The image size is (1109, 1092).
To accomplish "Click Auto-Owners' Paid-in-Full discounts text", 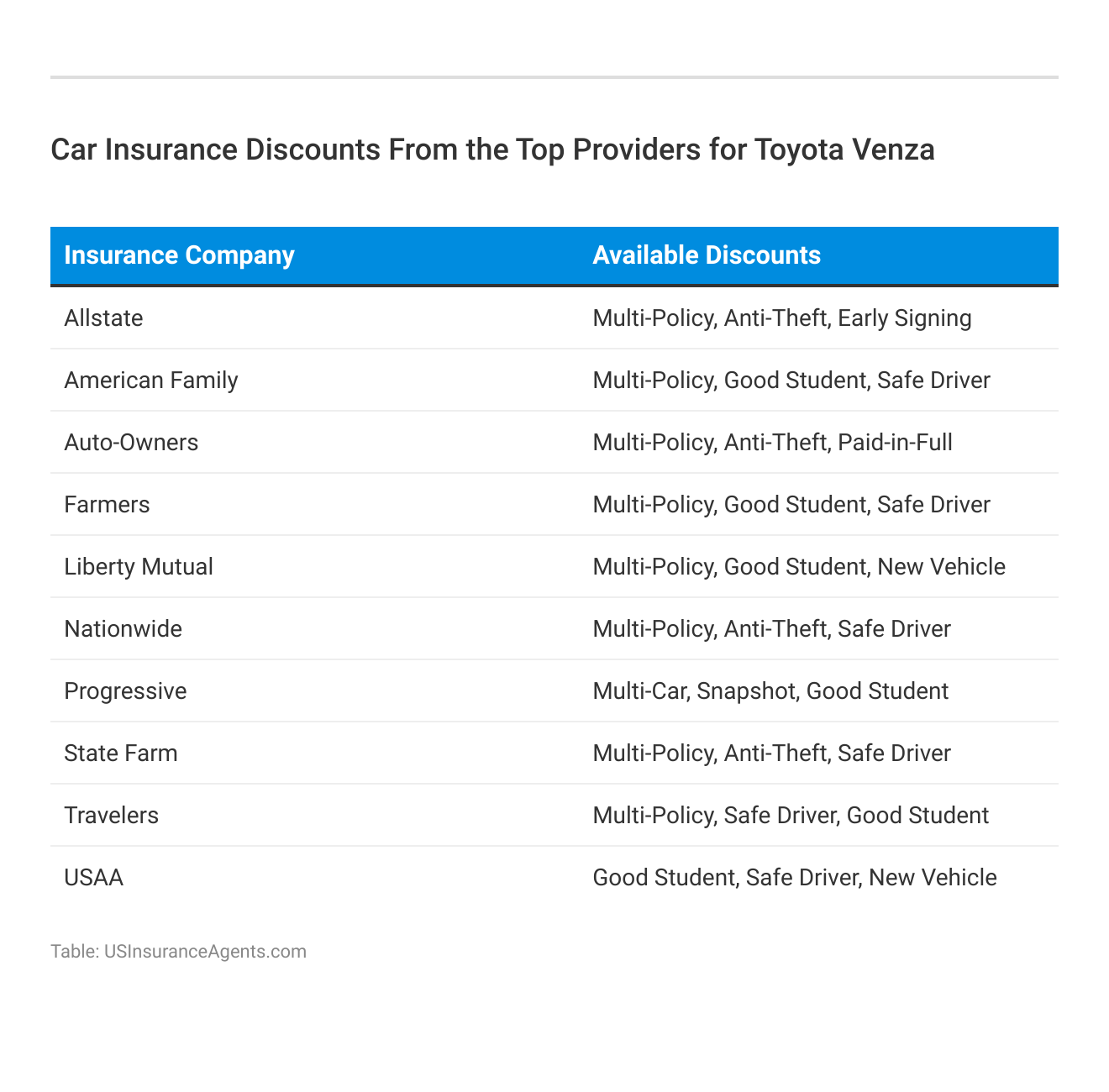I will 895,443.
